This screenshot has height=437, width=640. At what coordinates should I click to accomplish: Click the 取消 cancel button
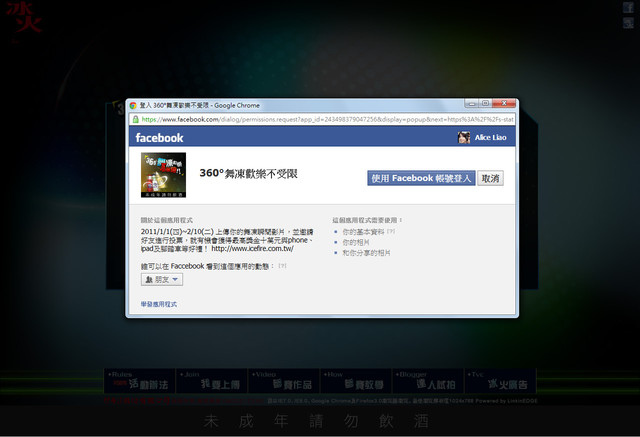pos(491,178)
